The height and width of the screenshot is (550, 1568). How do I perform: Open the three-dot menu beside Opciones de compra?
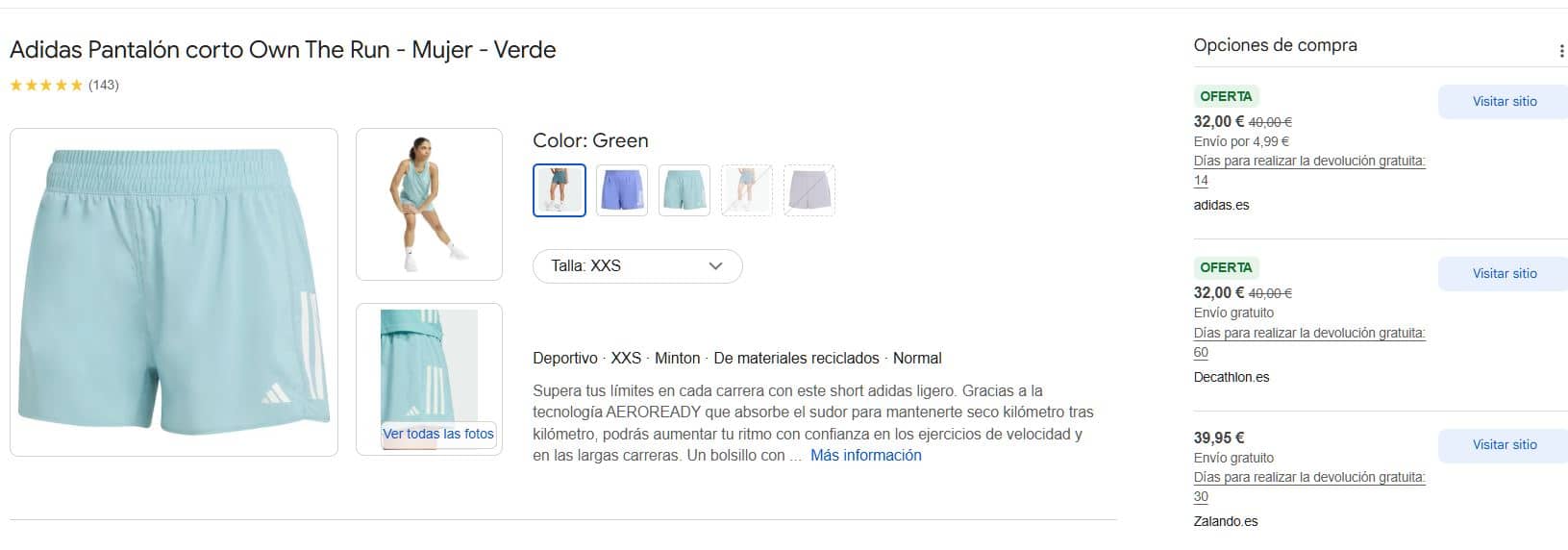point(1560,51)
